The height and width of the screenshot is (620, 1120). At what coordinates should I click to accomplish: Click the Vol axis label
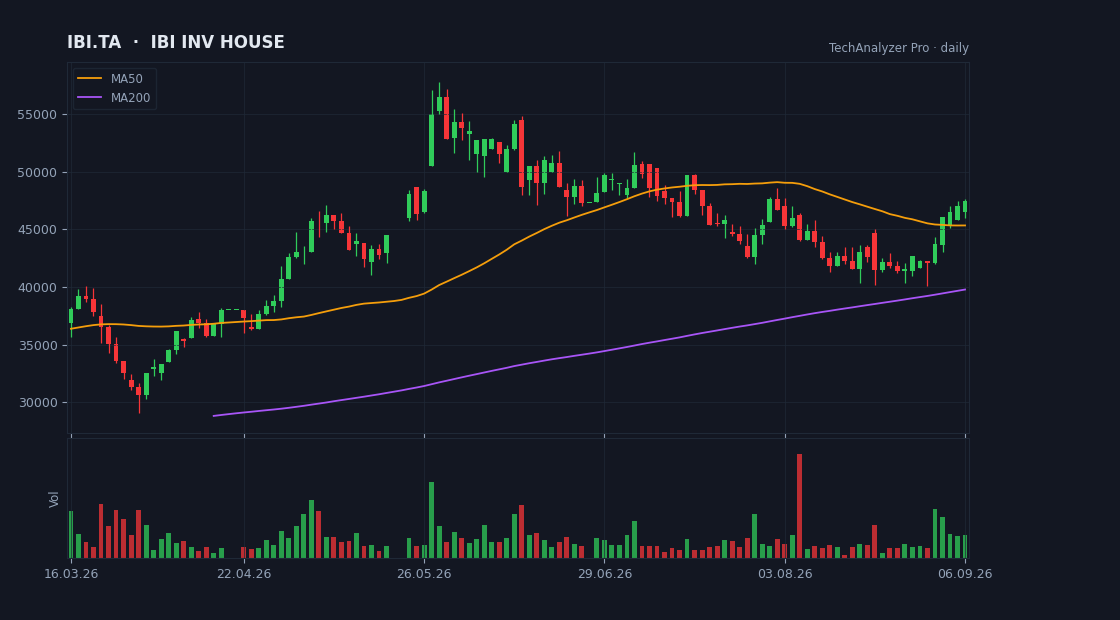pyautogui.click(x=54, y=499)
